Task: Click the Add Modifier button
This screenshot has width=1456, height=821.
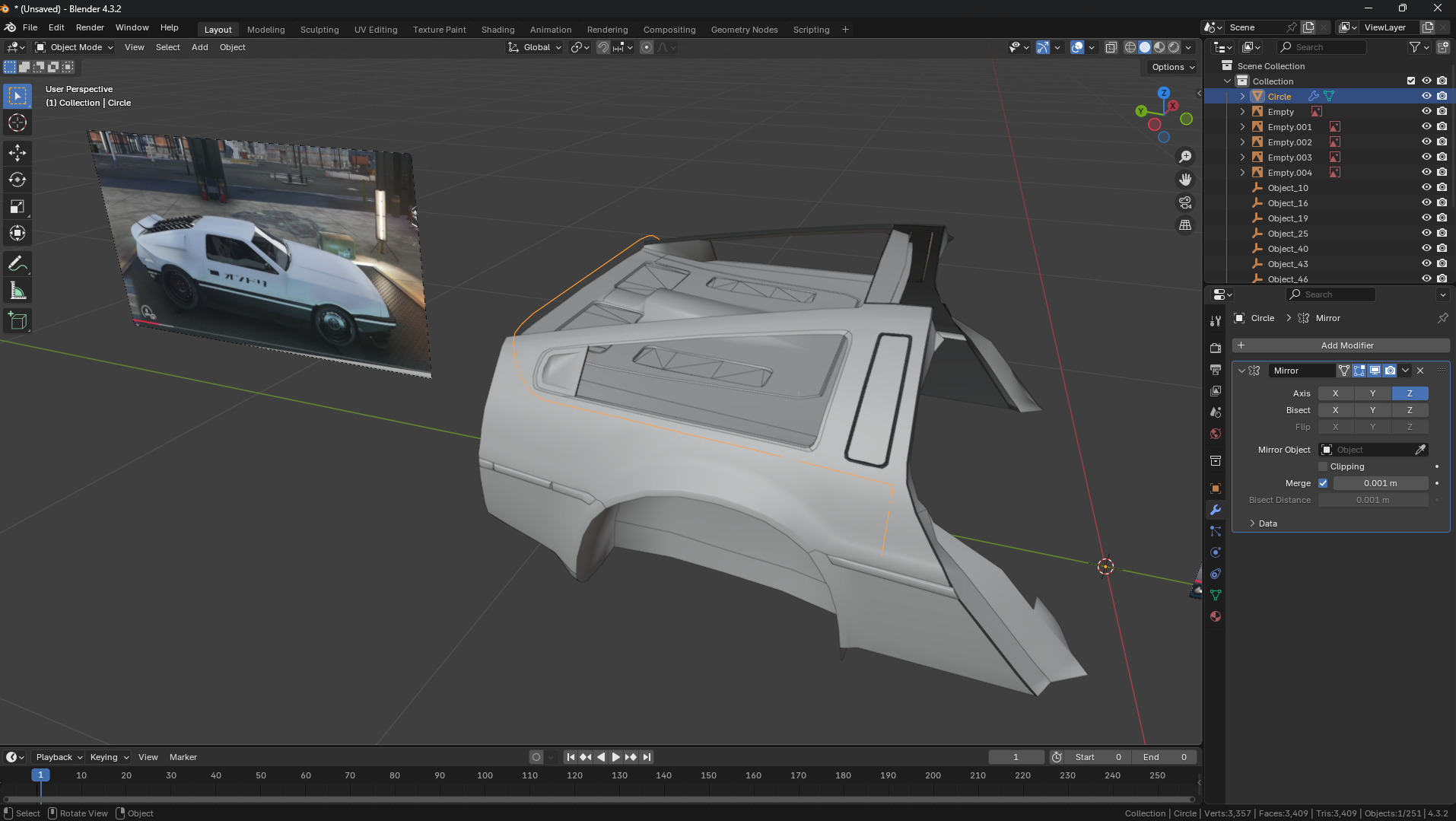Action: pyautogui.click(x=1340, y=345)
